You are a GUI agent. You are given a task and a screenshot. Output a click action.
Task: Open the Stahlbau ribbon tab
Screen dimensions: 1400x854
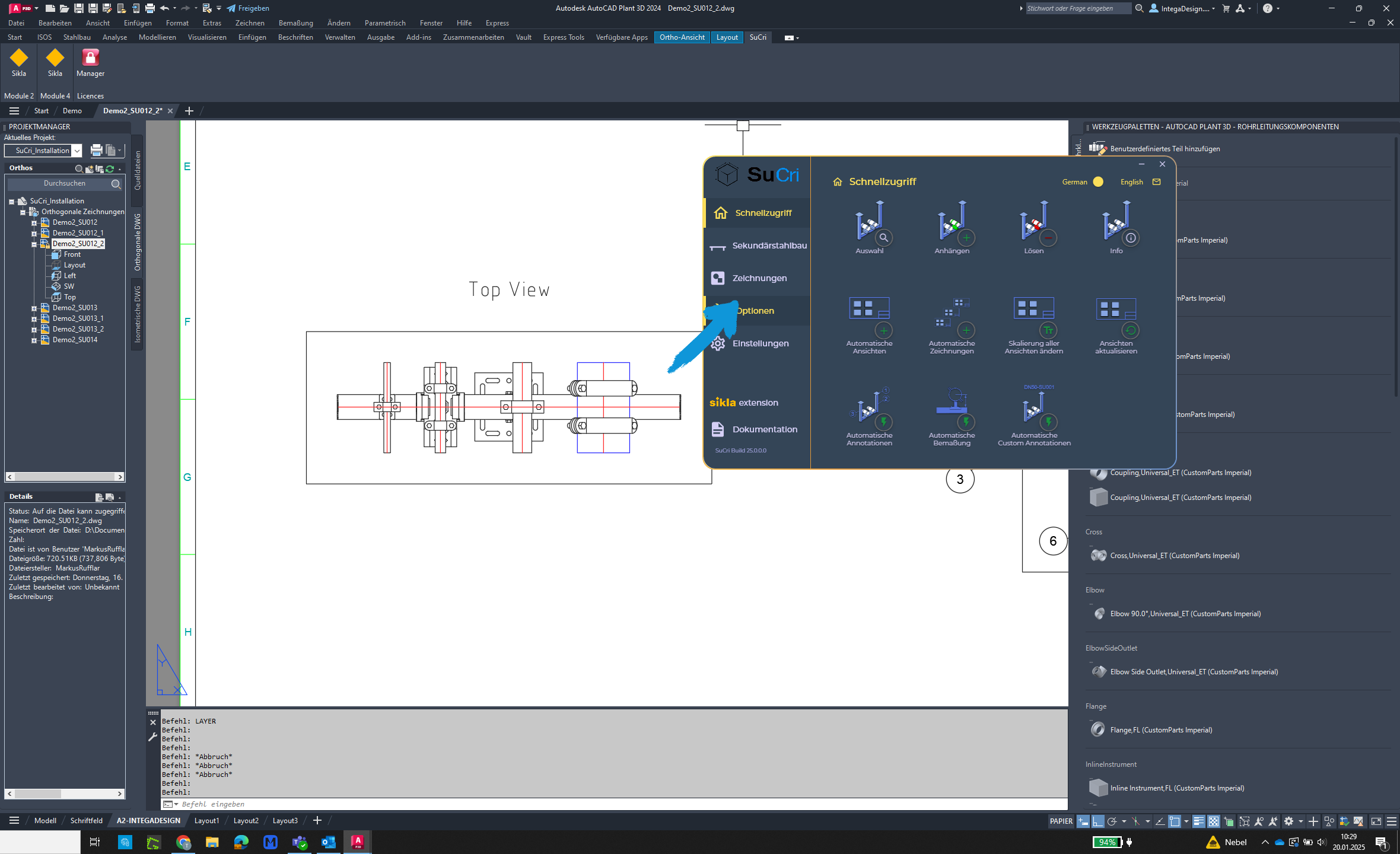[77, 37]
